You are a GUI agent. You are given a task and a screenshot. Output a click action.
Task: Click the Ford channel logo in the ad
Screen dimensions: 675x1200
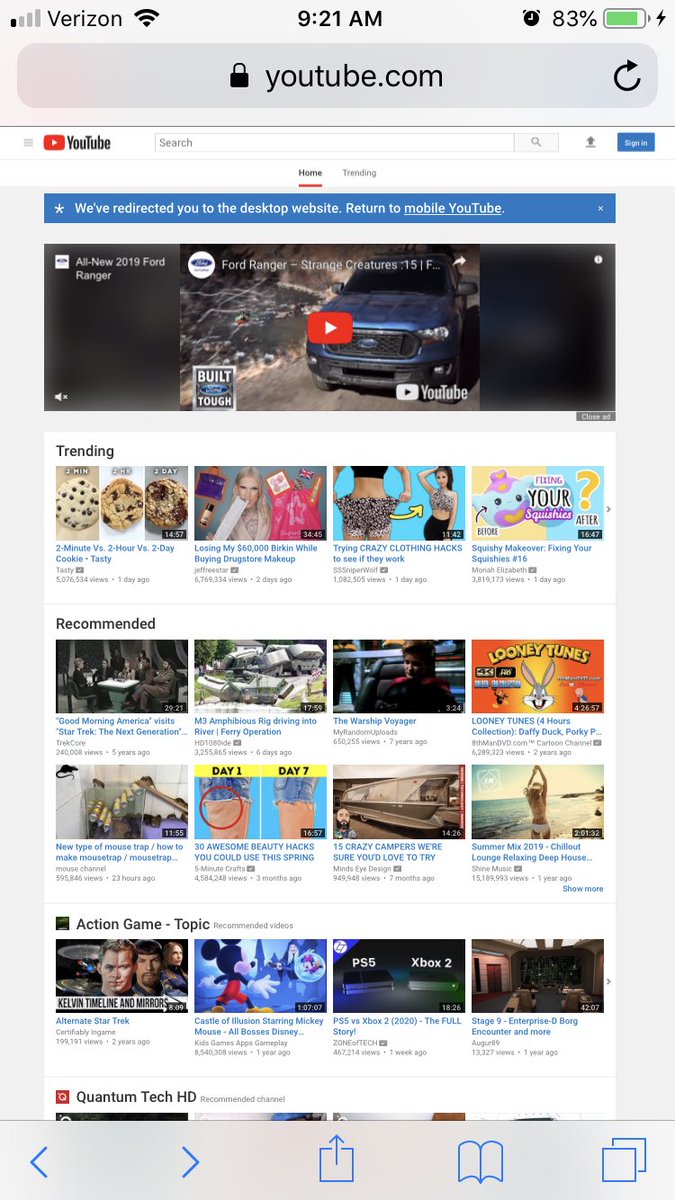201,264
